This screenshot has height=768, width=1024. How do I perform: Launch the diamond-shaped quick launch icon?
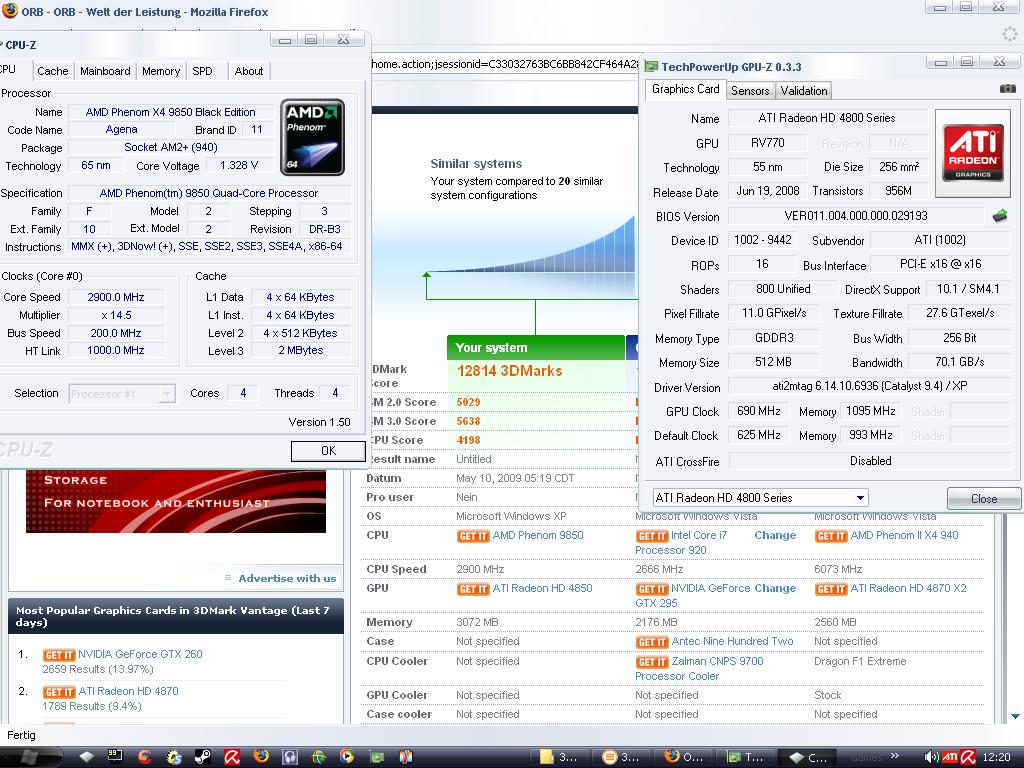[86, 757]
